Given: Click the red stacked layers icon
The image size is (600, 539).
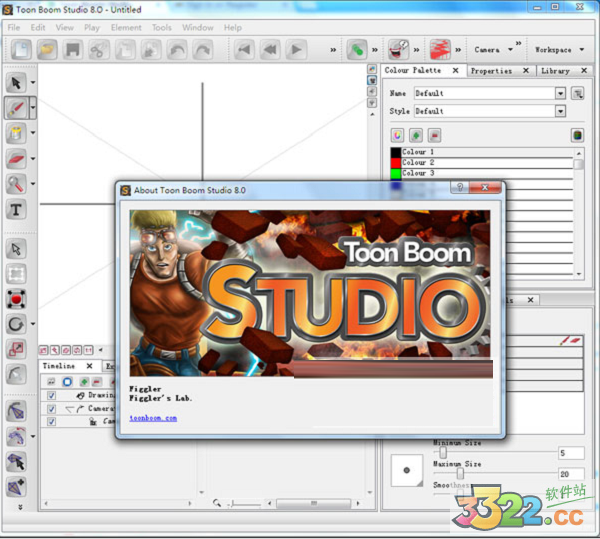Looking at the screenshot, I should click(x=440, y=49).
